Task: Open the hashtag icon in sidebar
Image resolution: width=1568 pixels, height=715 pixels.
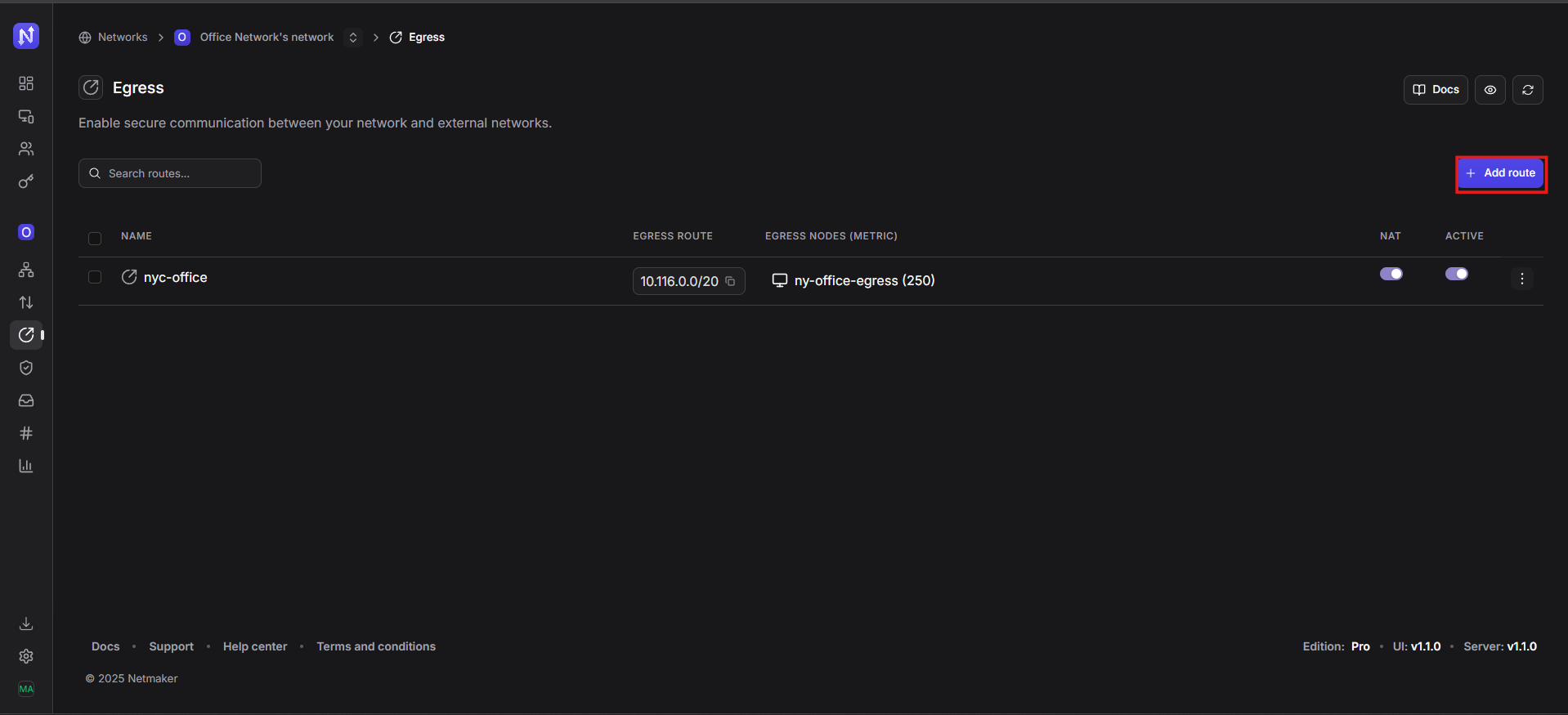Action: tap(26, 433)
